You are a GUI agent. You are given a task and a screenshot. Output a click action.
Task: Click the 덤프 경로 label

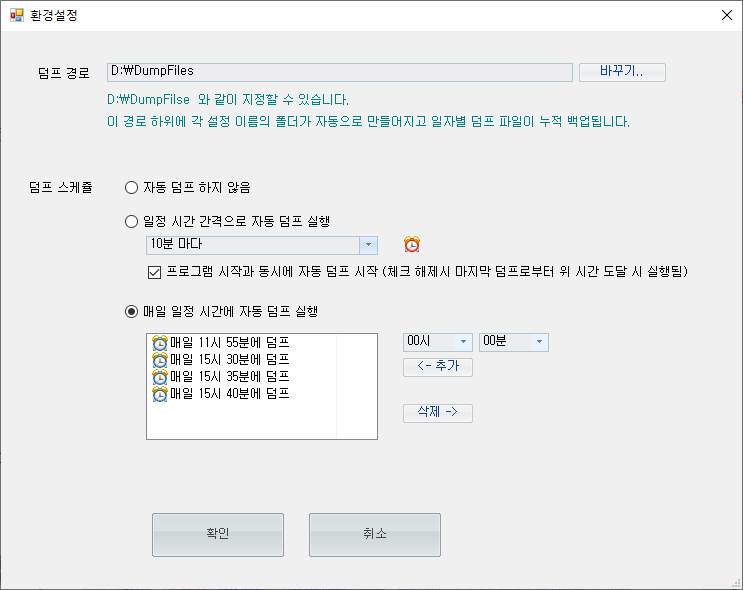tap(64, 73)
